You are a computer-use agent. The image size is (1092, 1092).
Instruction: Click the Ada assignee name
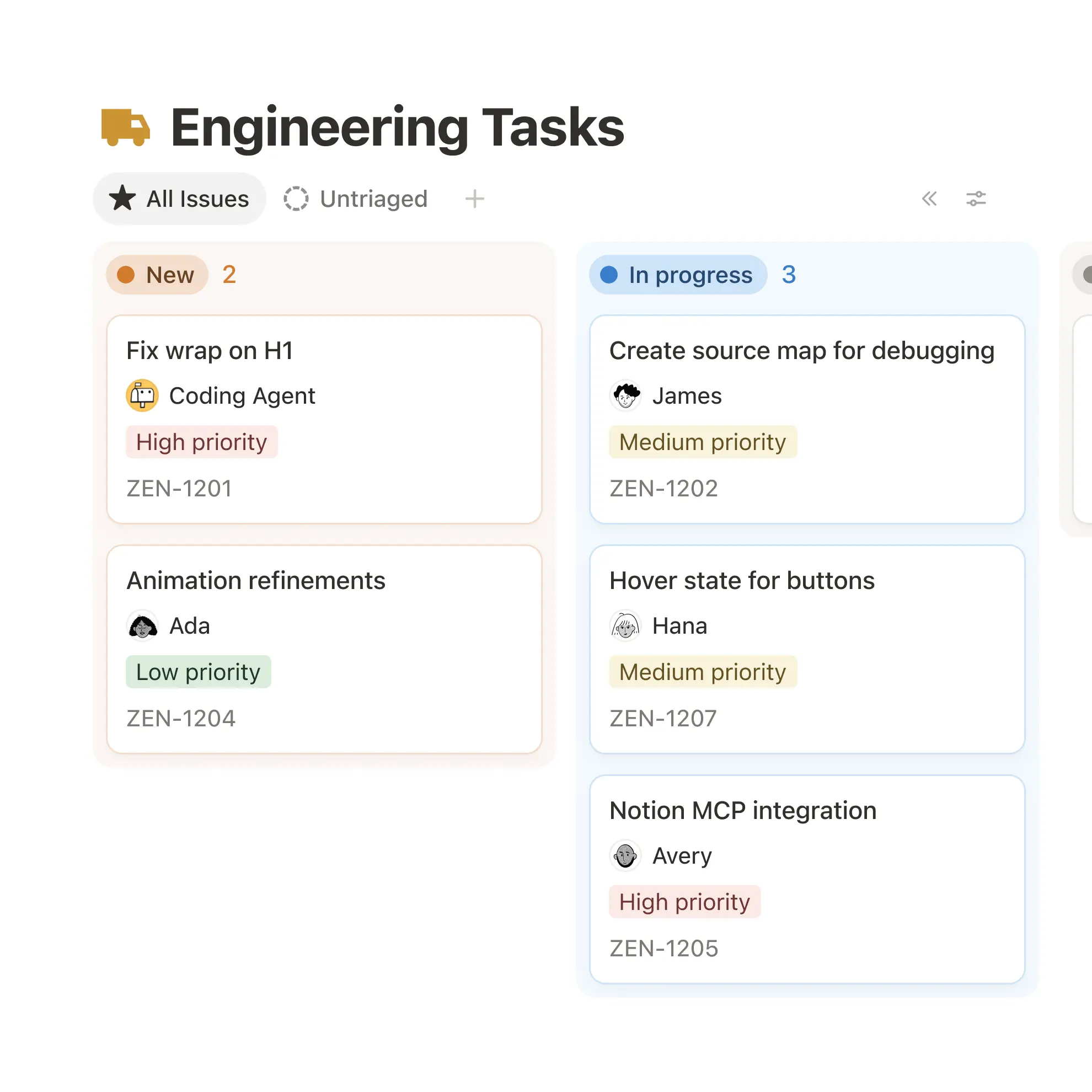pyautogui.click(x=189, y=626)
